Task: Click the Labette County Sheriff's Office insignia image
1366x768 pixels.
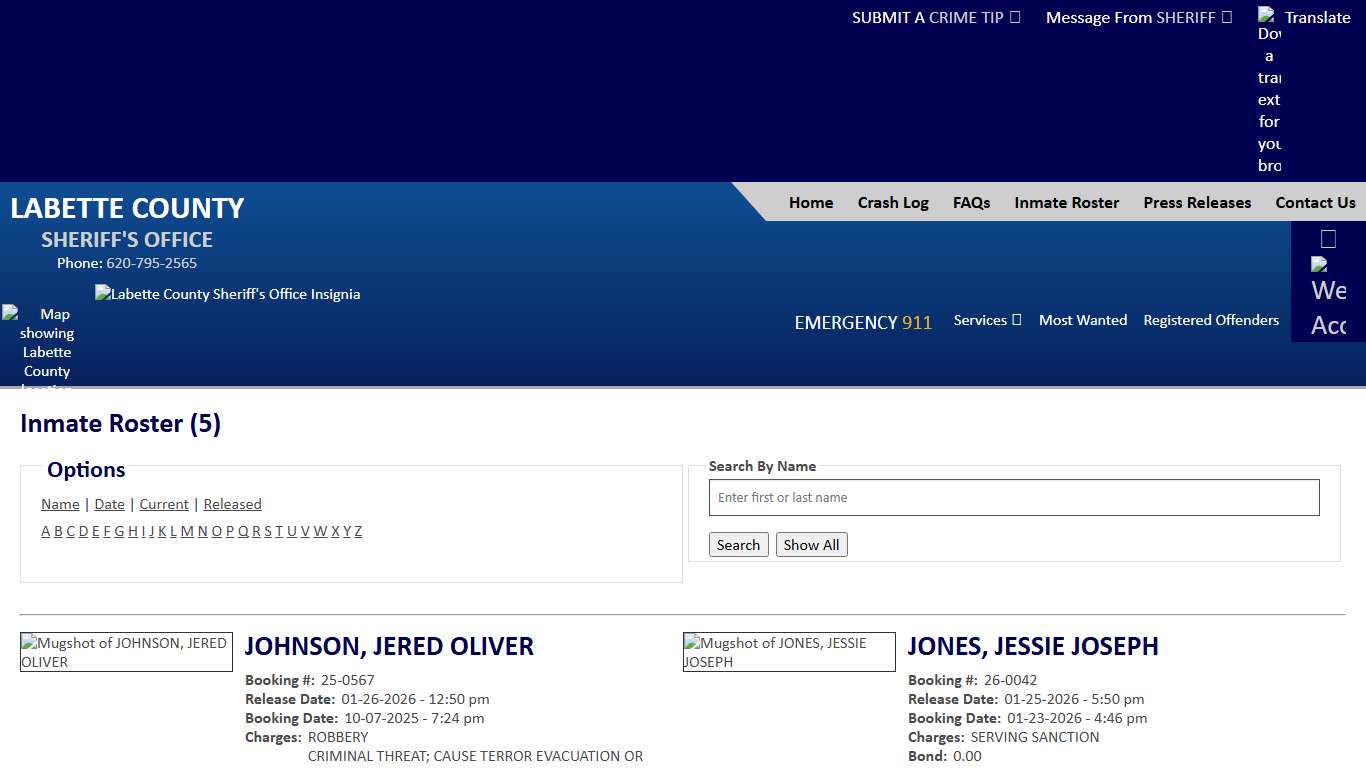Action: [227, 294]
